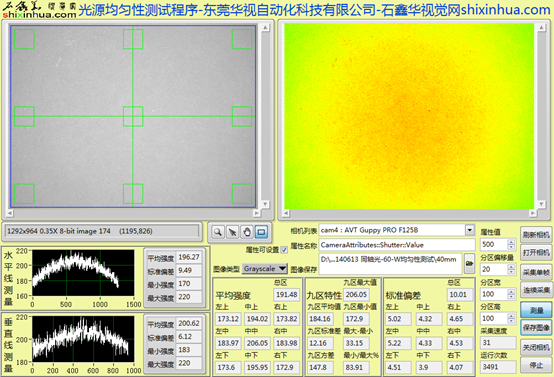Toggle the 属性可设置 checkbox
The width and height of the screenshot is (554, 377).
coord(284,250)
